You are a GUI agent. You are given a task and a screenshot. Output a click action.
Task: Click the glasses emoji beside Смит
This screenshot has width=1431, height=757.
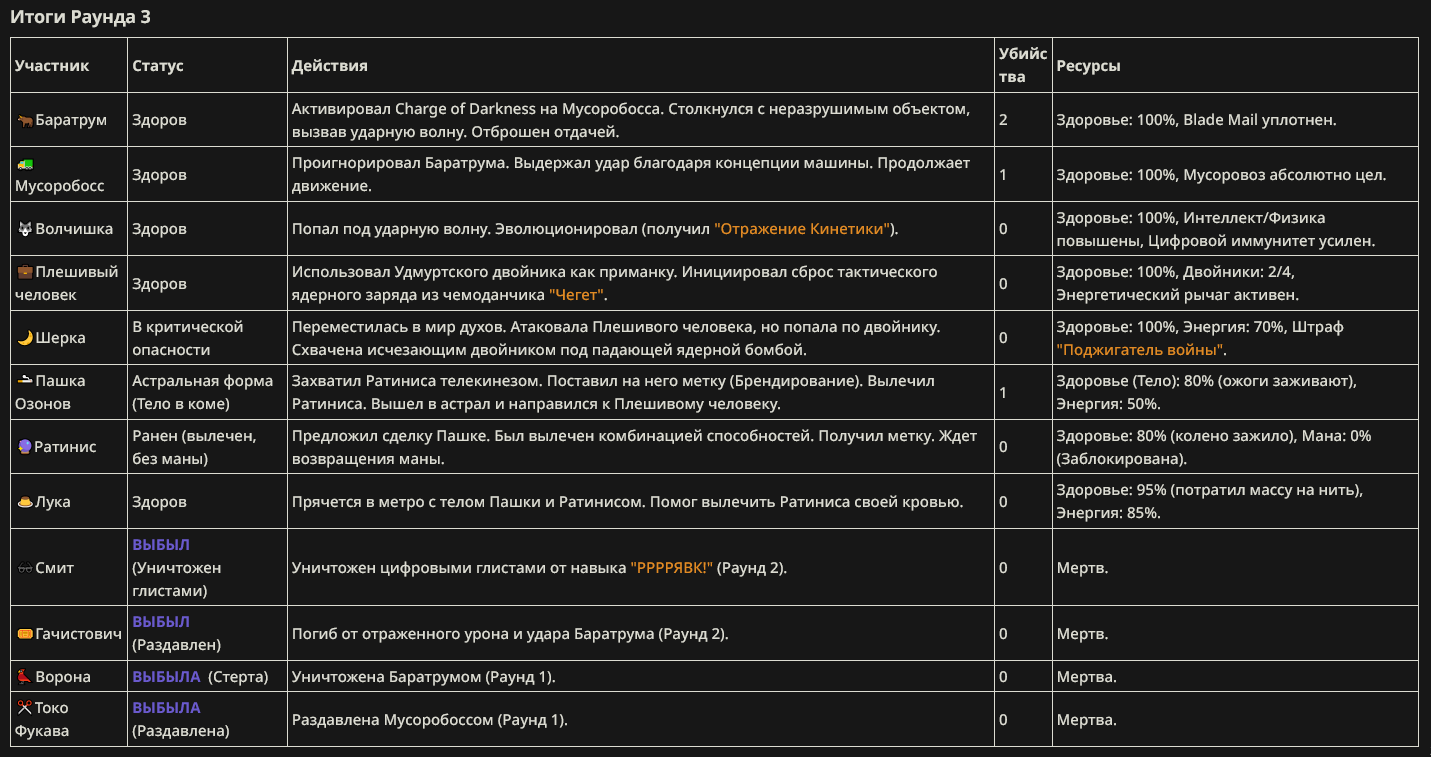coord(25,568)
